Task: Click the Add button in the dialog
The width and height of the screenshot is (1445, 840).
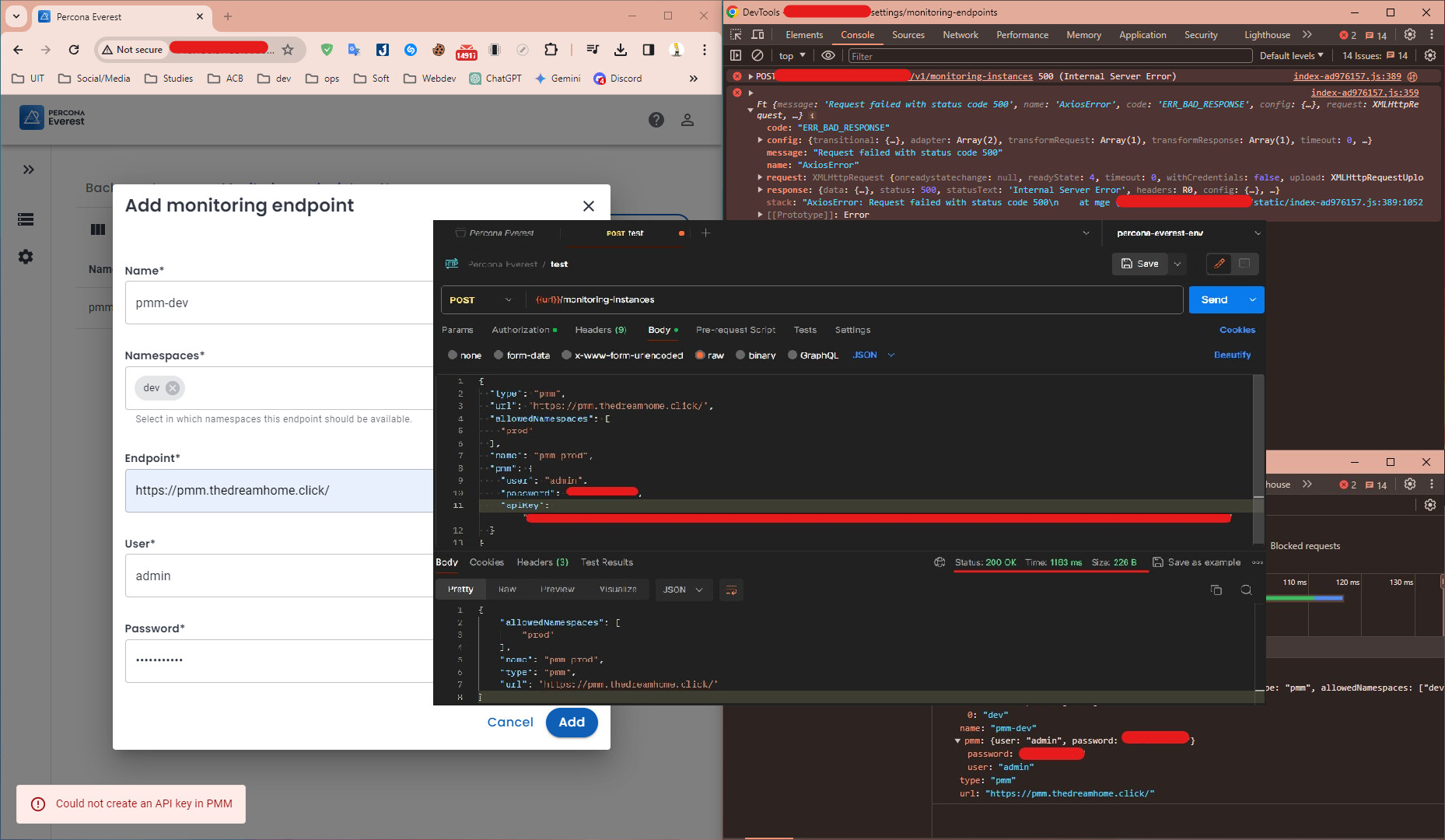Action: point(572,723)
